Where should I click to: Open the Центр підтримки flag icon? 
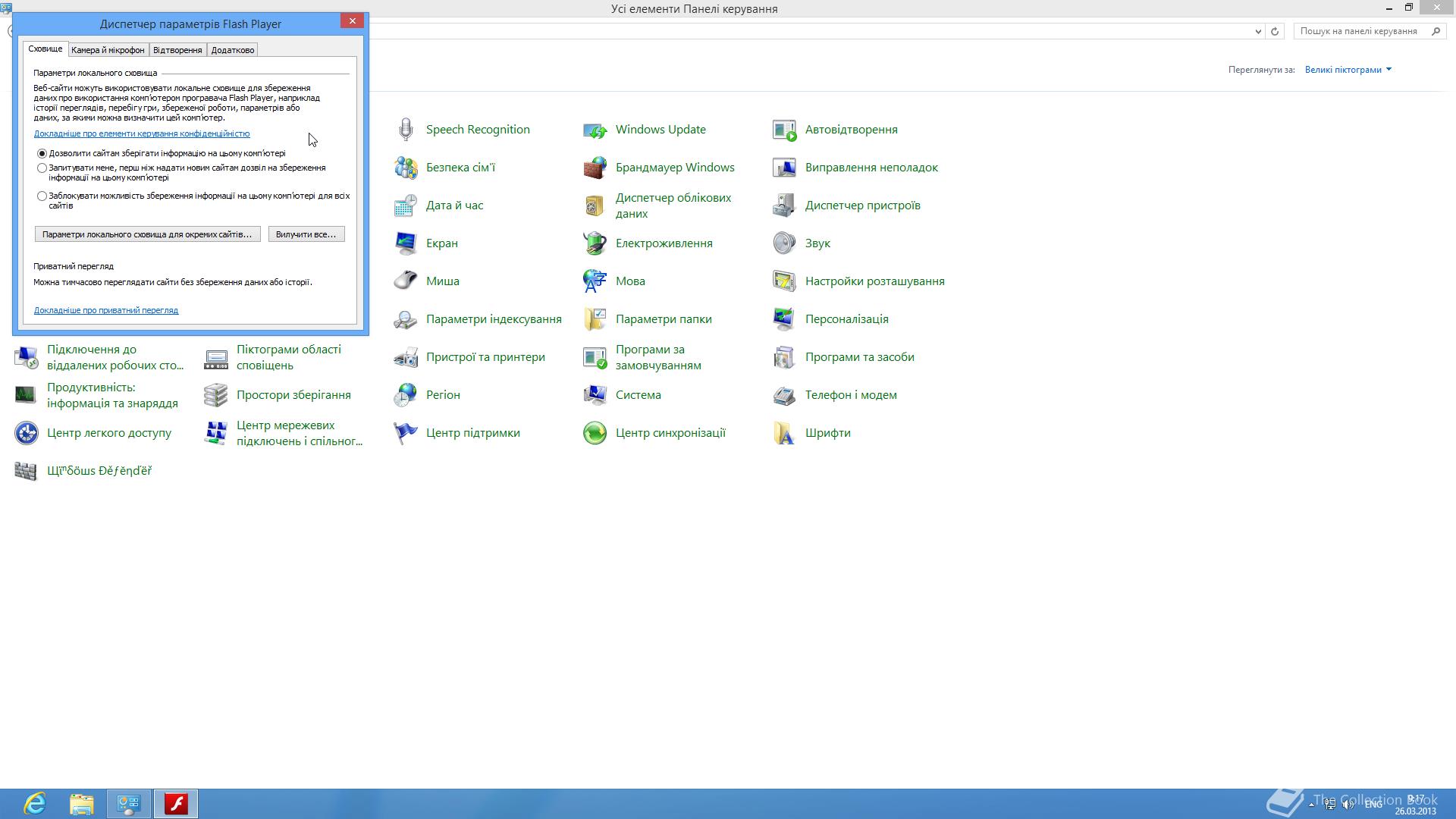click(406, 433)
